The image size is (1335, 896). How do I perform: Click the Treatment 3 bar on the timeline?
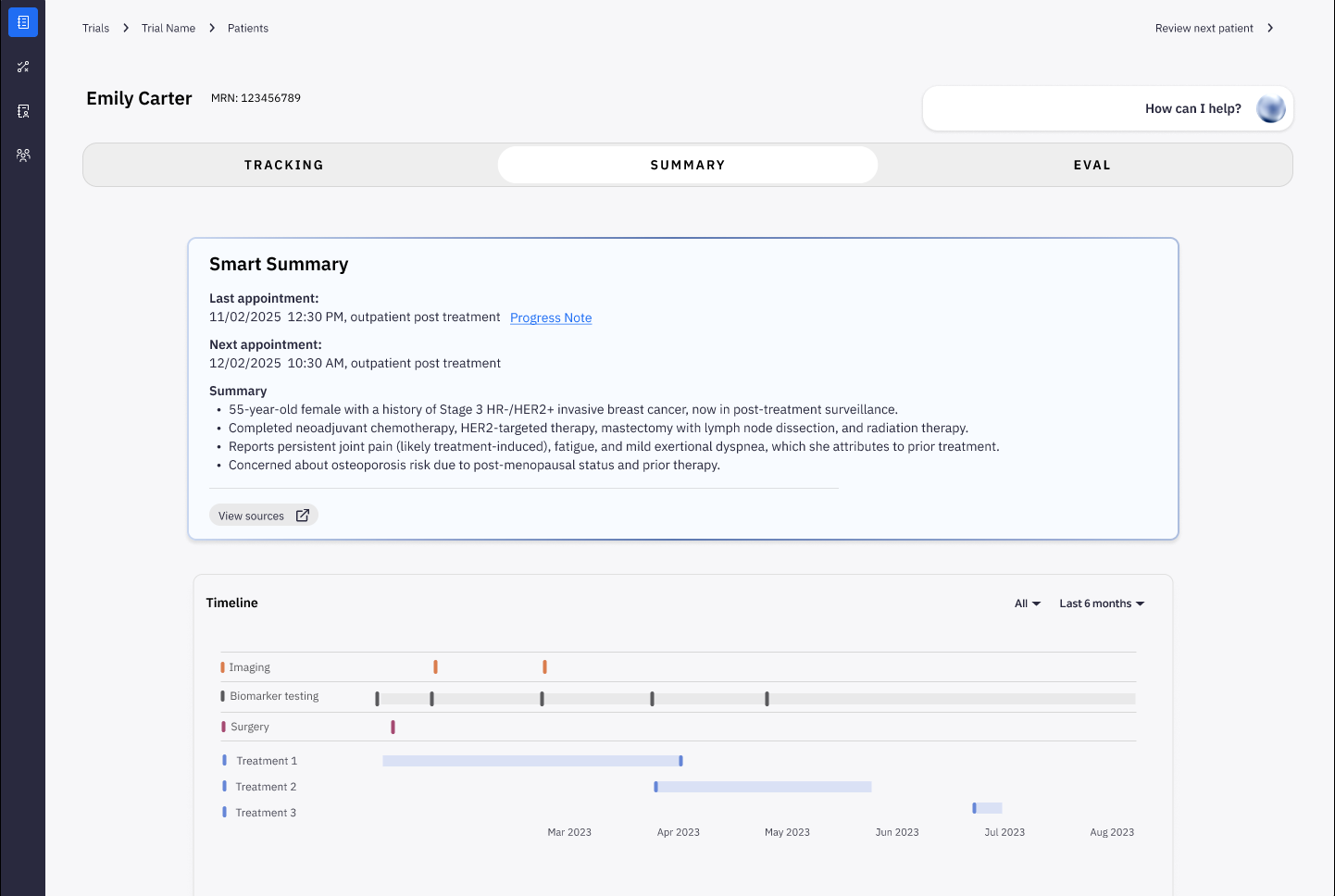point(988,808)
